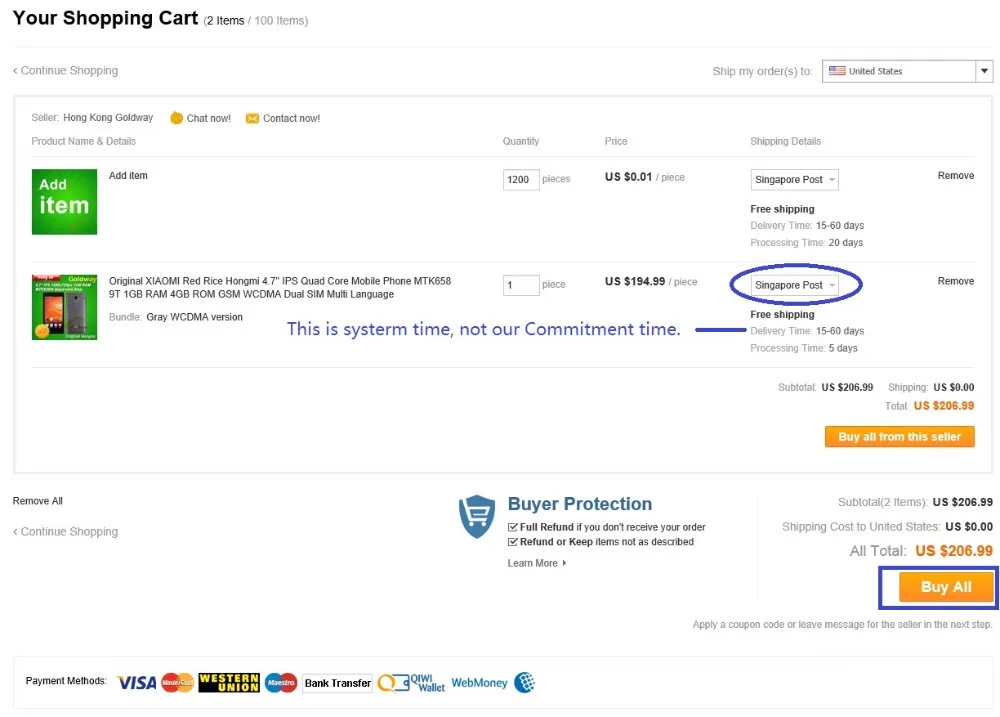Select the VISA payment logo

(136, 683)
